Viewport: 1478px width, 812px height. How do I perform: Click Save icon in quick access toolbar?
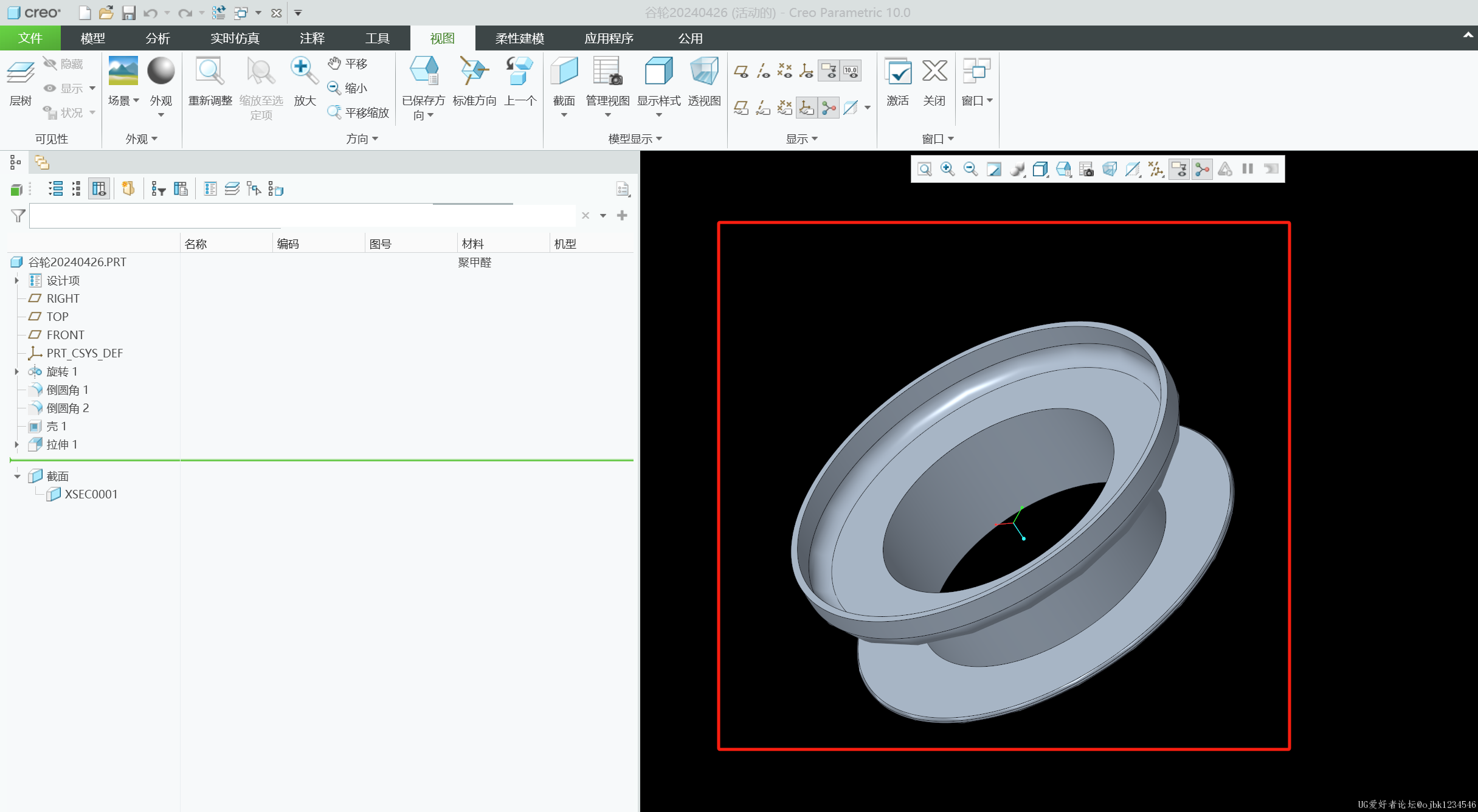click(x=128, y=13)
